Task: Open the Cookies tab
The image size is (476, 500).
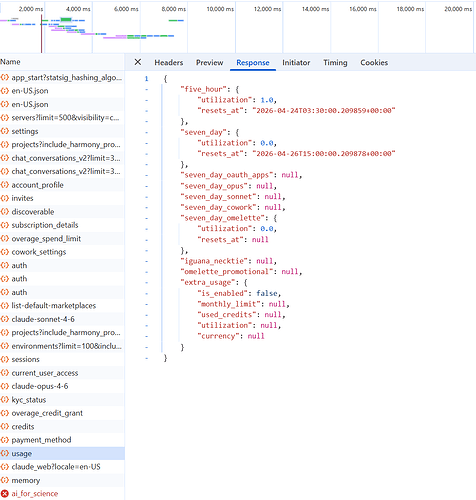Action: pyautogui.click(x=374, y=63)
